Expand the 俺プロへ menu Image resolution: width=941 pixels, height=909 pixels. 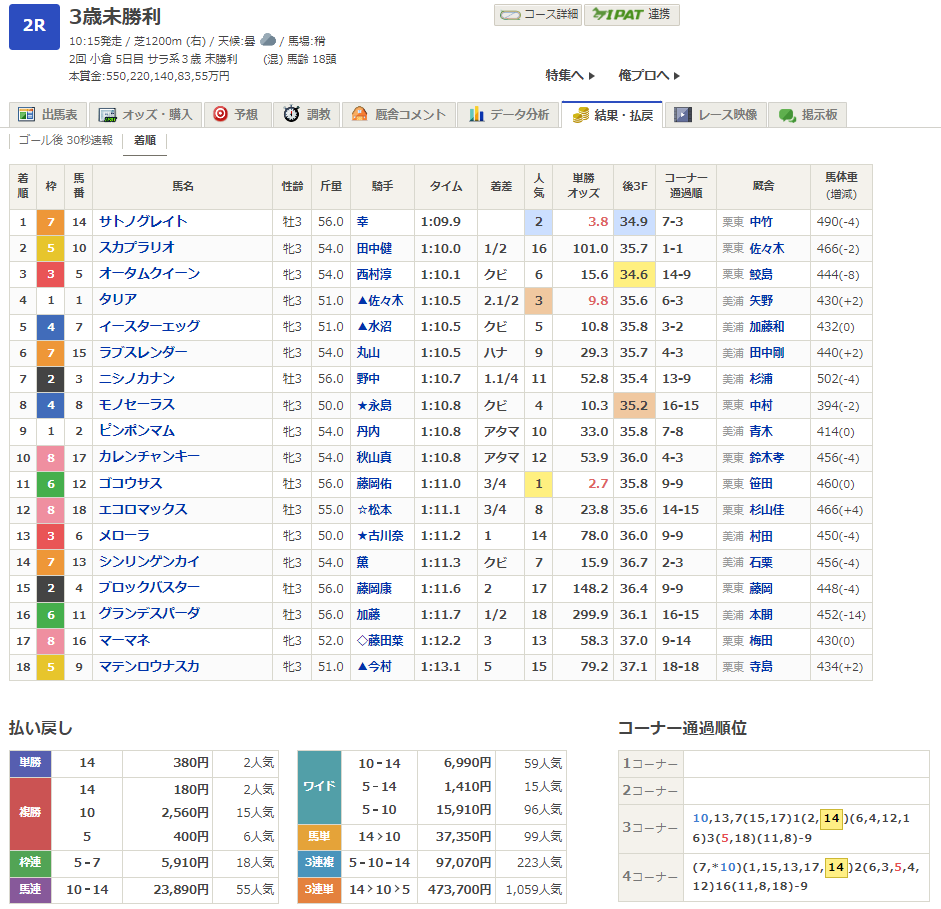point(649,75)
